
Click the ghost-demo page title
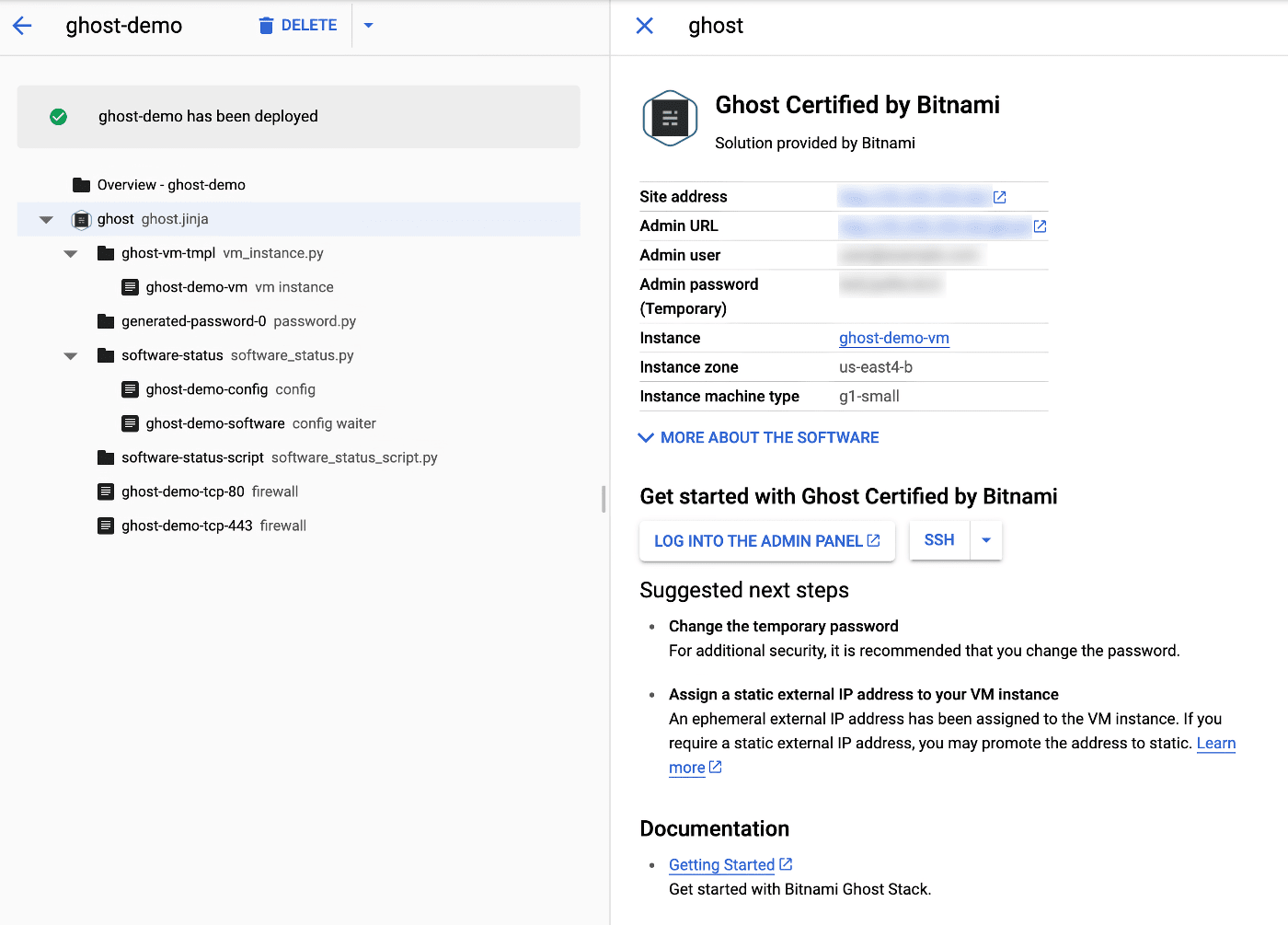tap(124, 26)
